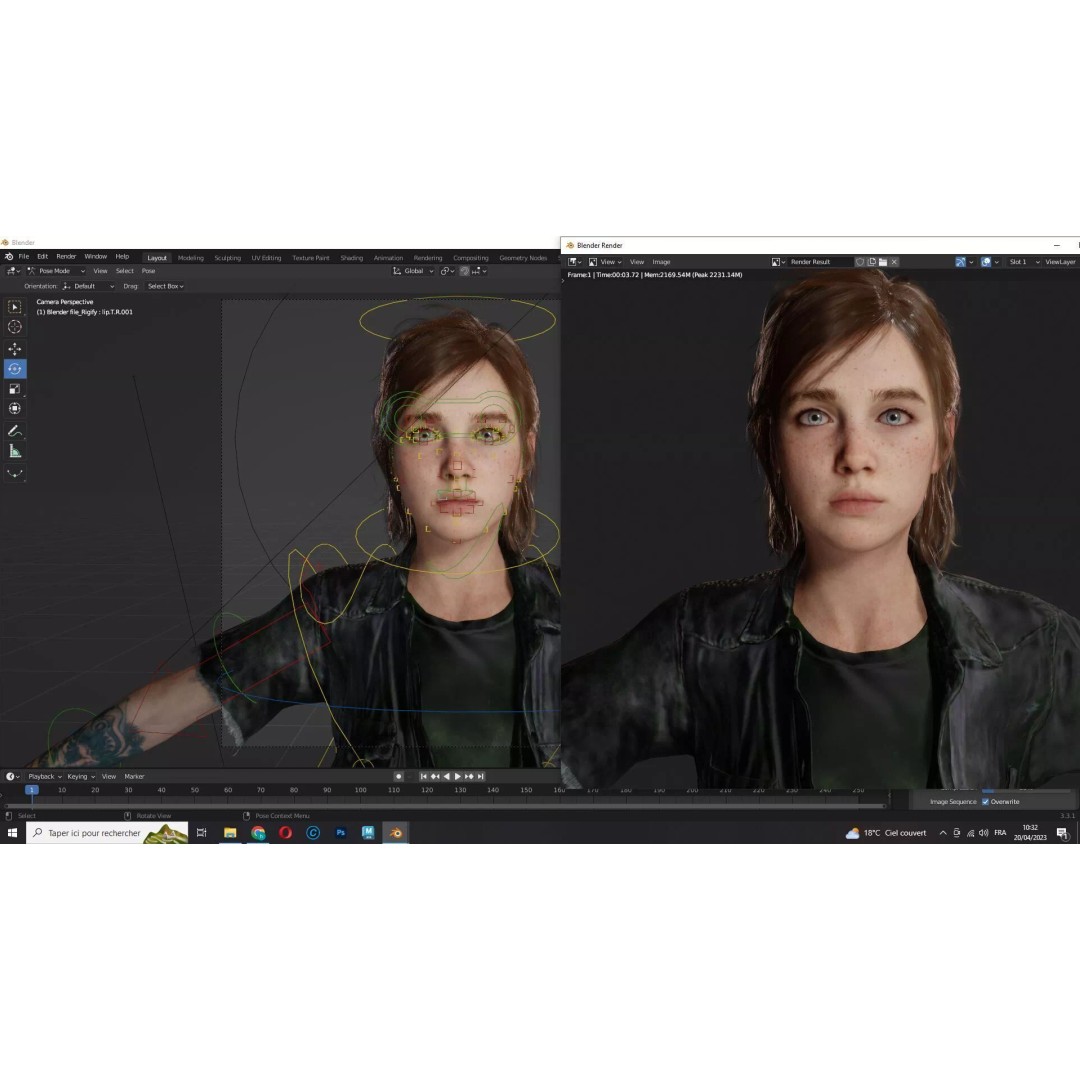Toggle overlays button in Render window header
Screen dimensions: 1080x1080
pos(986,262)
